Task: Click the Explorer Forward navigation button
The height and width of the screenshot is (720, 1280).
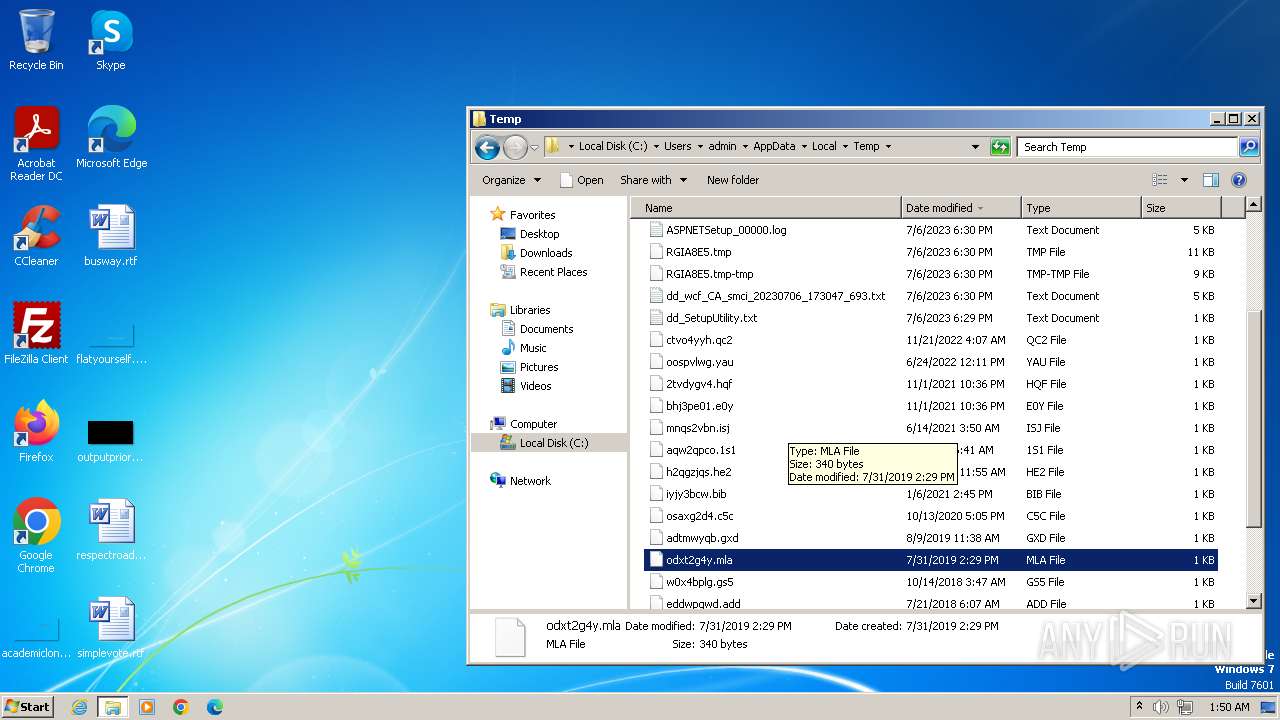Action: point(515,147)
